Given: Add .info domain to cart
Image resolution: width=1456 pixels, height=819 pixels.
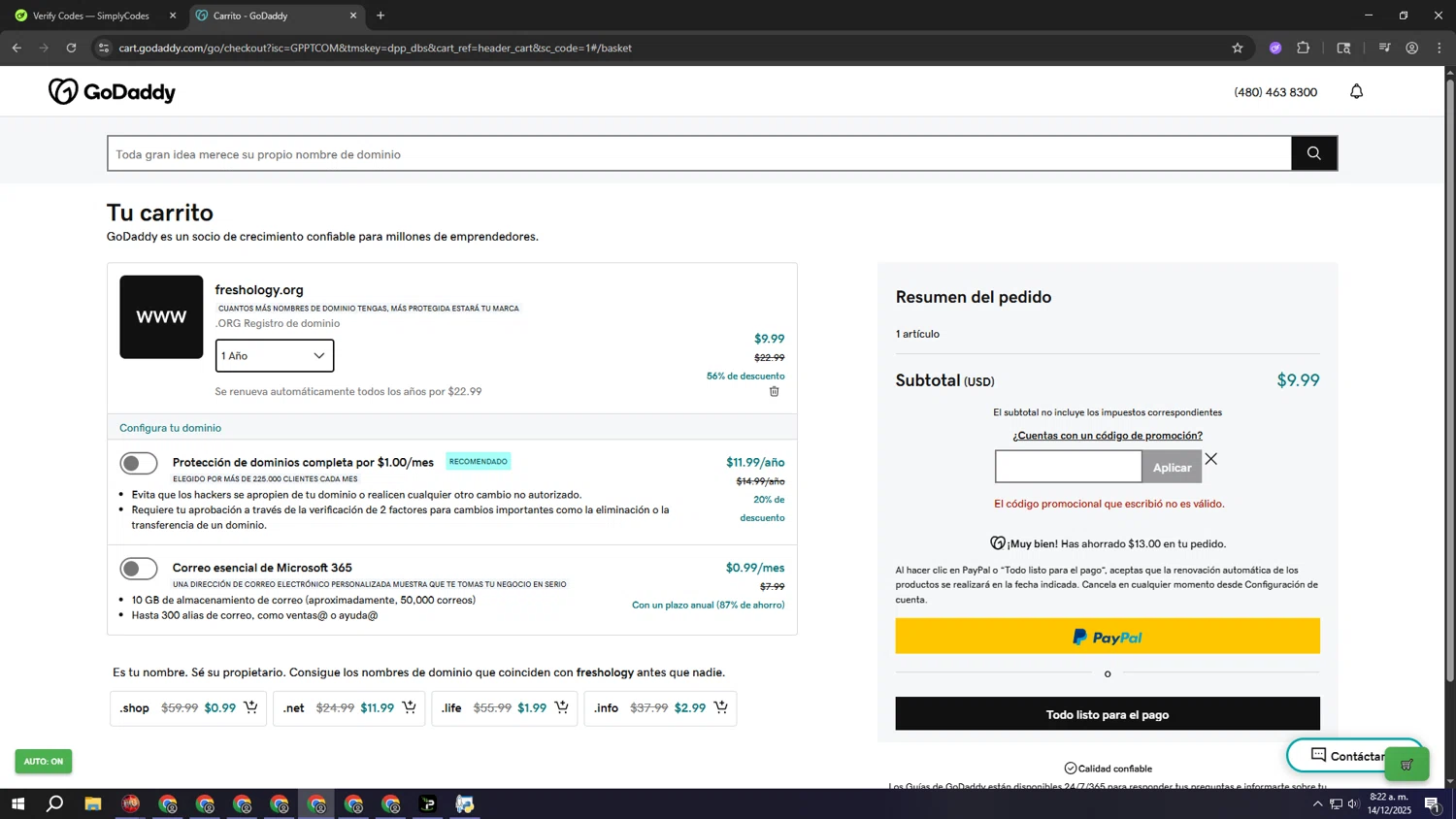Looking at the screenshot, I should (x=720, y=707).
